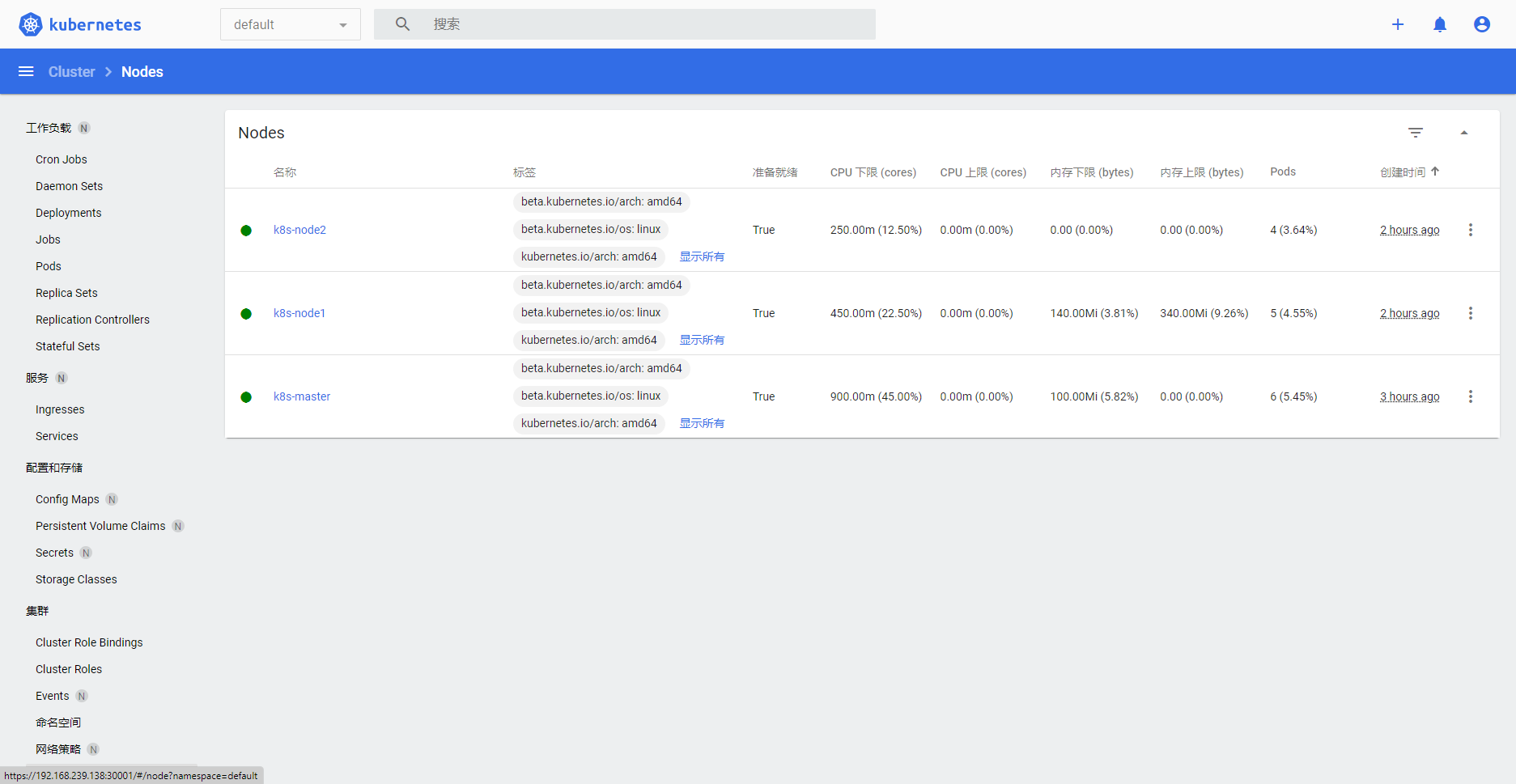Go to Cluster breadcrumb
The height and width of the screenshot is (784, 1516).
pos(71,72)
